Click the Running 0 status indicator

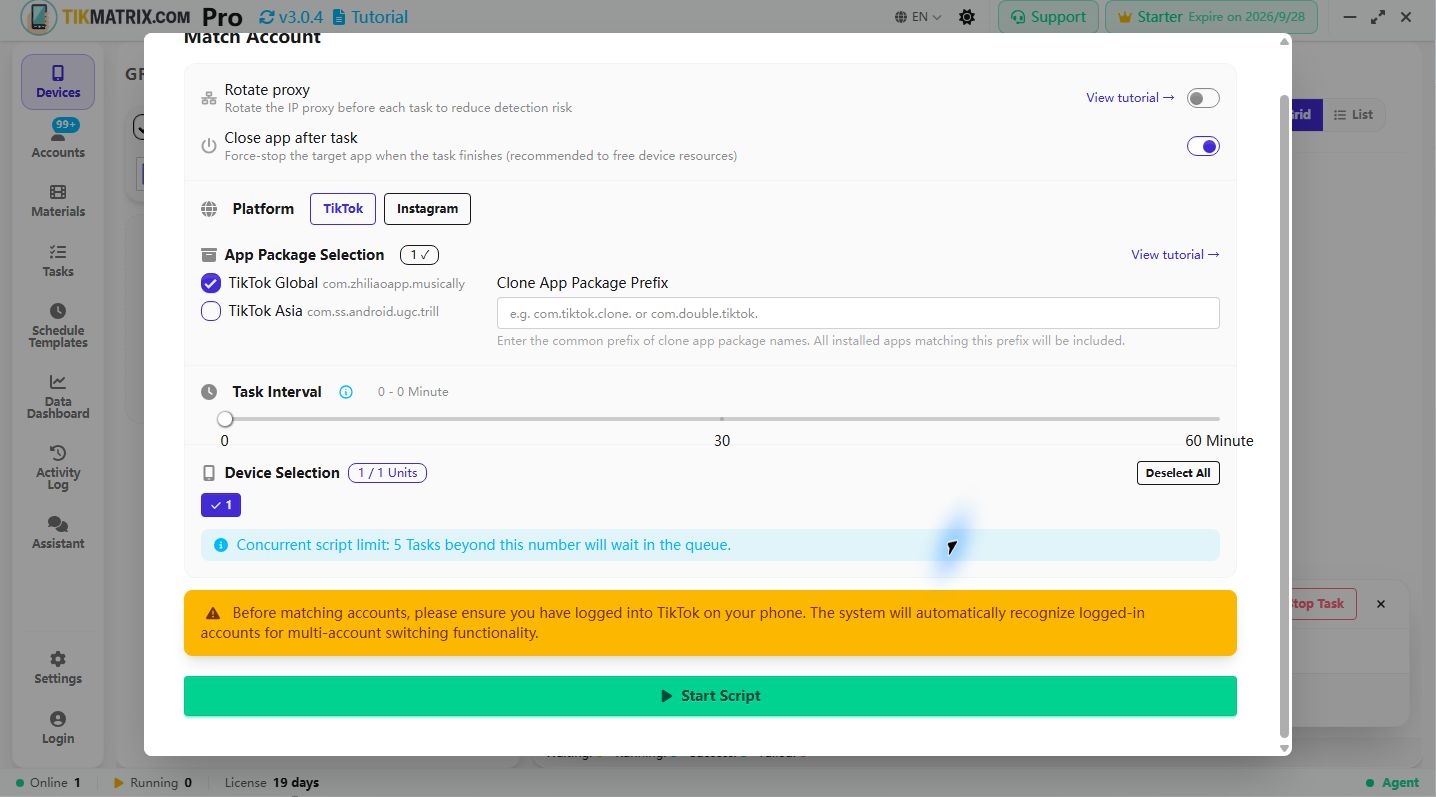[x=153, y=783]
